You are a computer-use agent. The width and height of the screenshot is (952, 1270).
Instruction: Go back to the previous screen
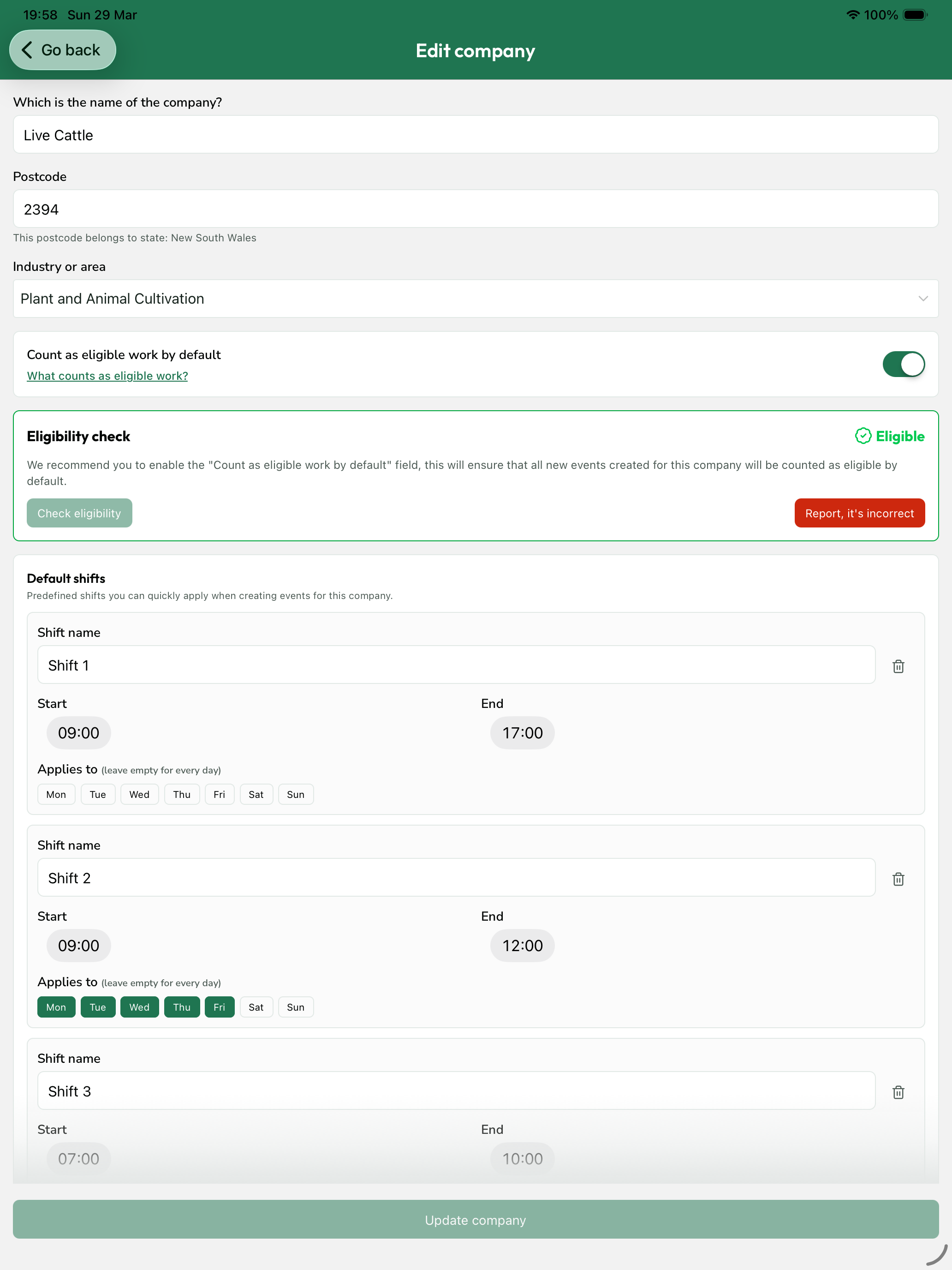63,50
